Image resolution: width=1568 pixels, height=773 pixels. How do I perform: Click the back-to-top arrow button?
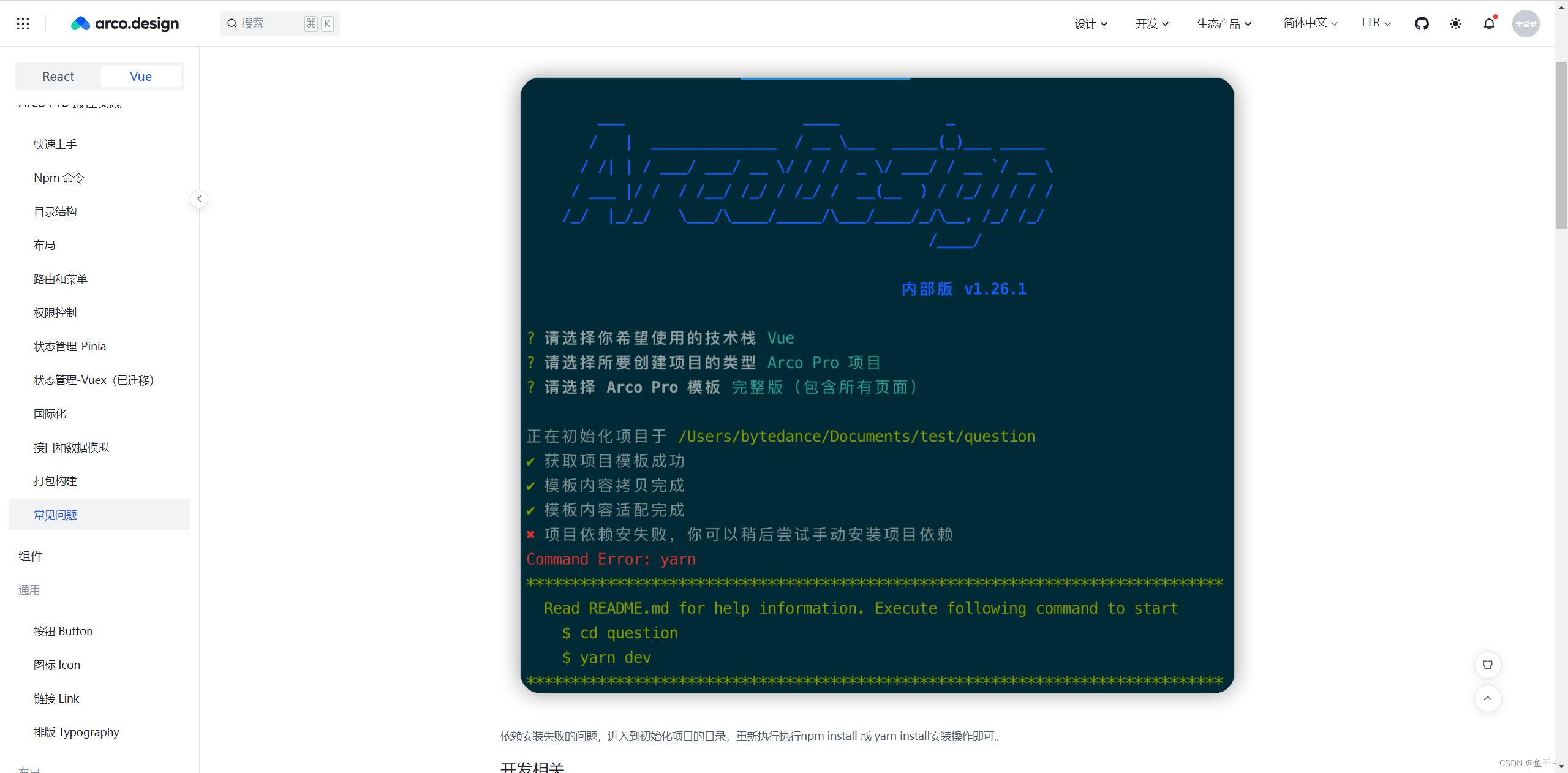pos(1488,698)
